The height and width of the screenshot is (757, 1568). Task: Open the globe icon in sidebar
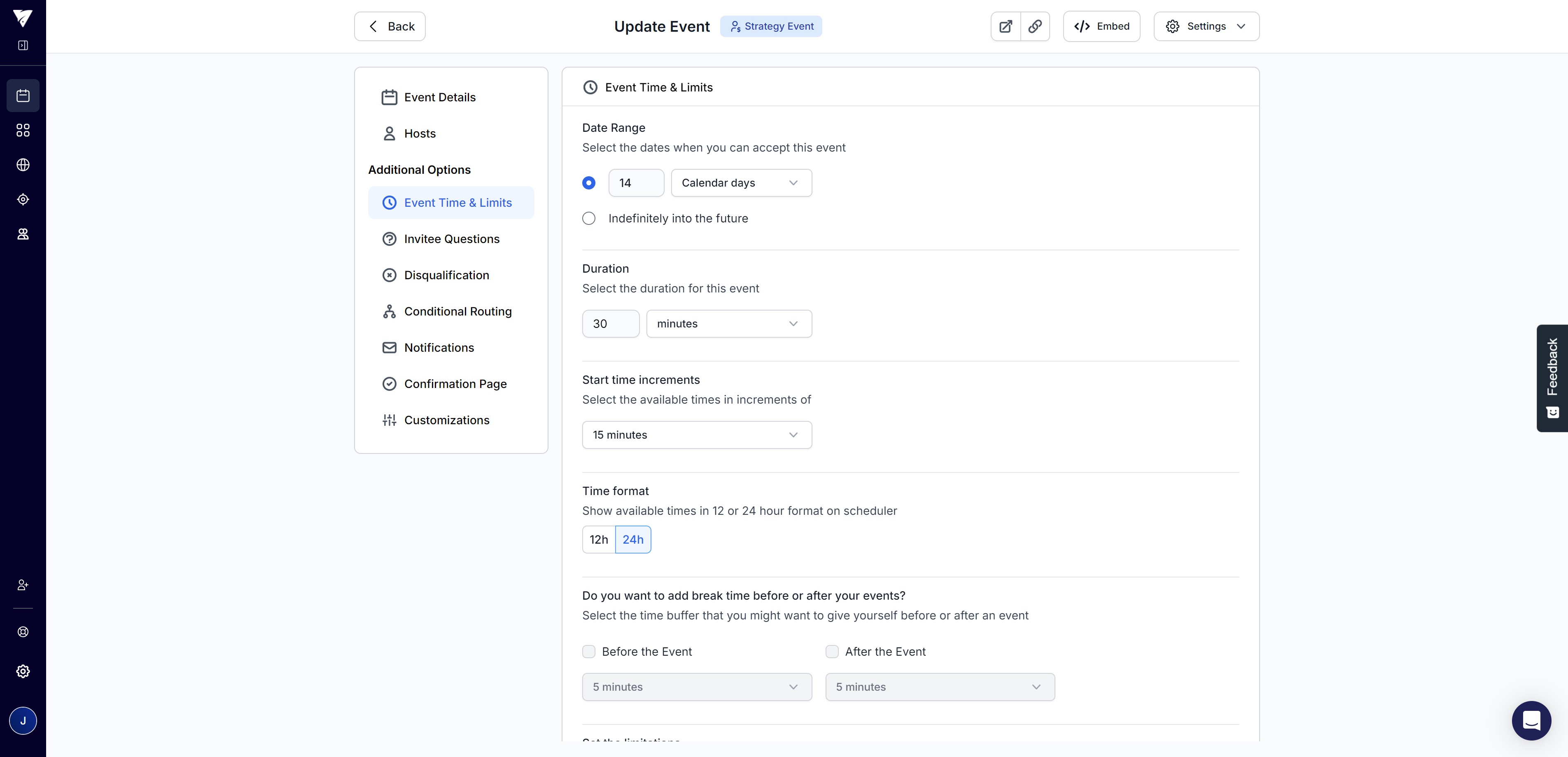coord(23,165)
